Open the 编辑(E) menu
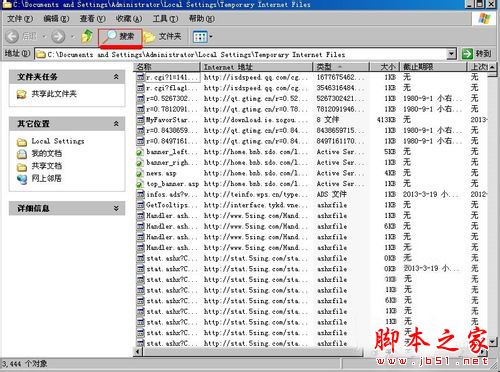 56,19
